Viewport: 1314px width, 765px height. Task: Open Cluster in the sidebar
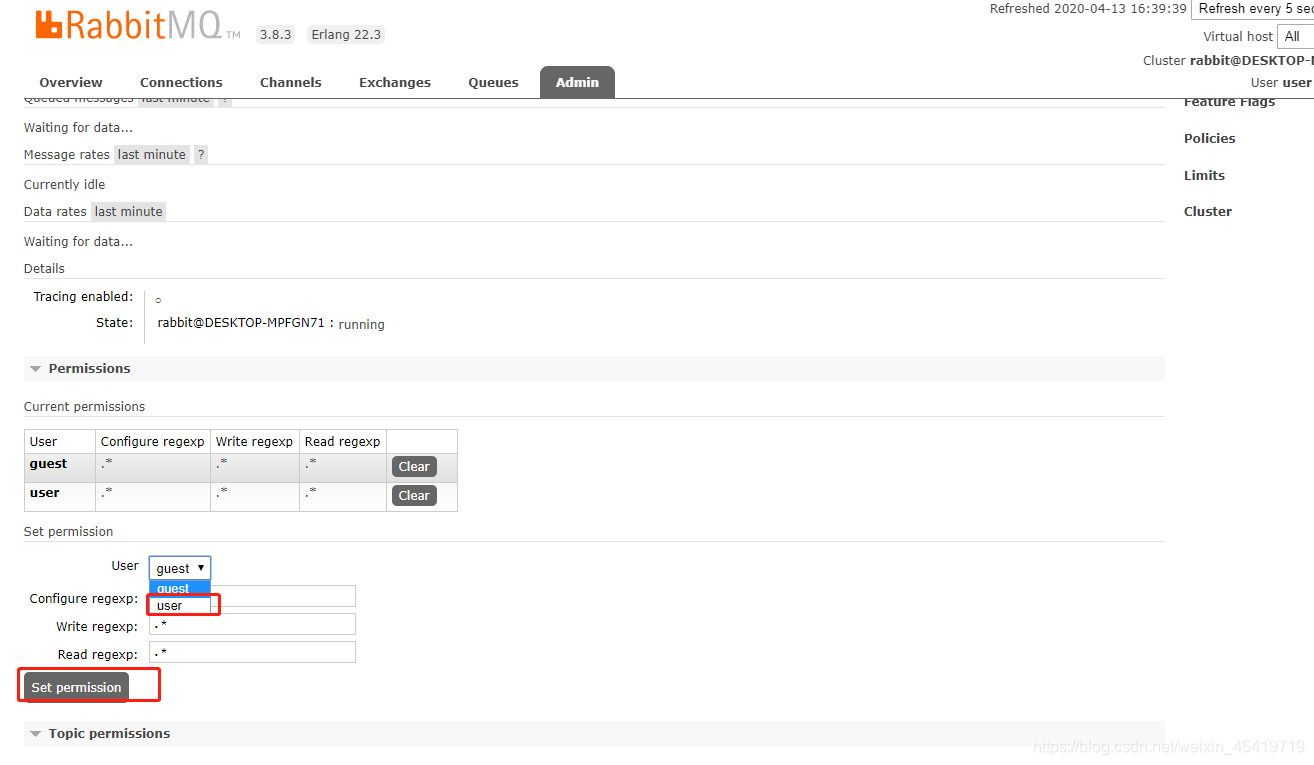point(1208,211)
